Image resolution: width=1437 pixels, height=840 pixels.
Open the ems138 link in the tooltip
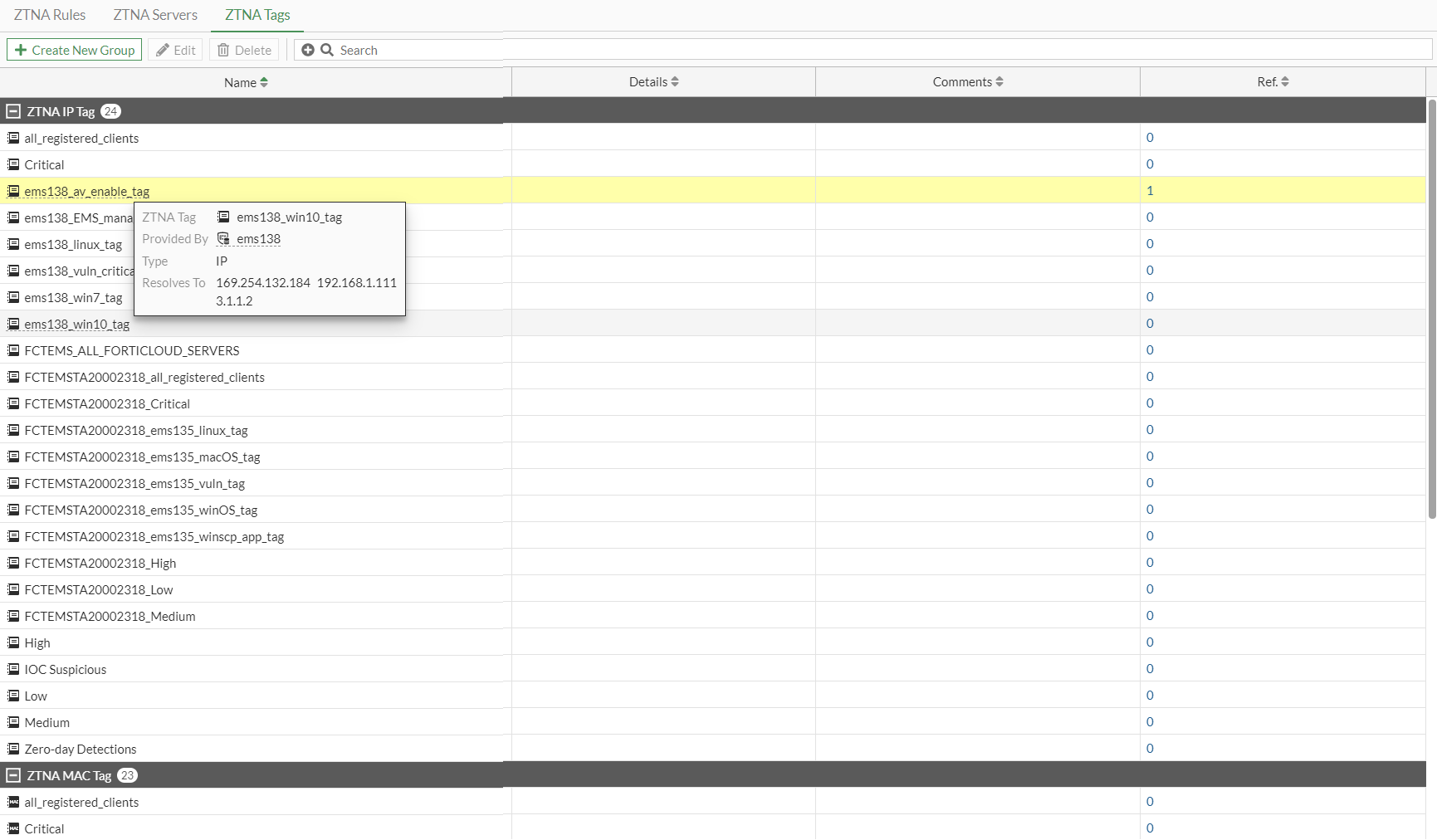click(259, 238)
